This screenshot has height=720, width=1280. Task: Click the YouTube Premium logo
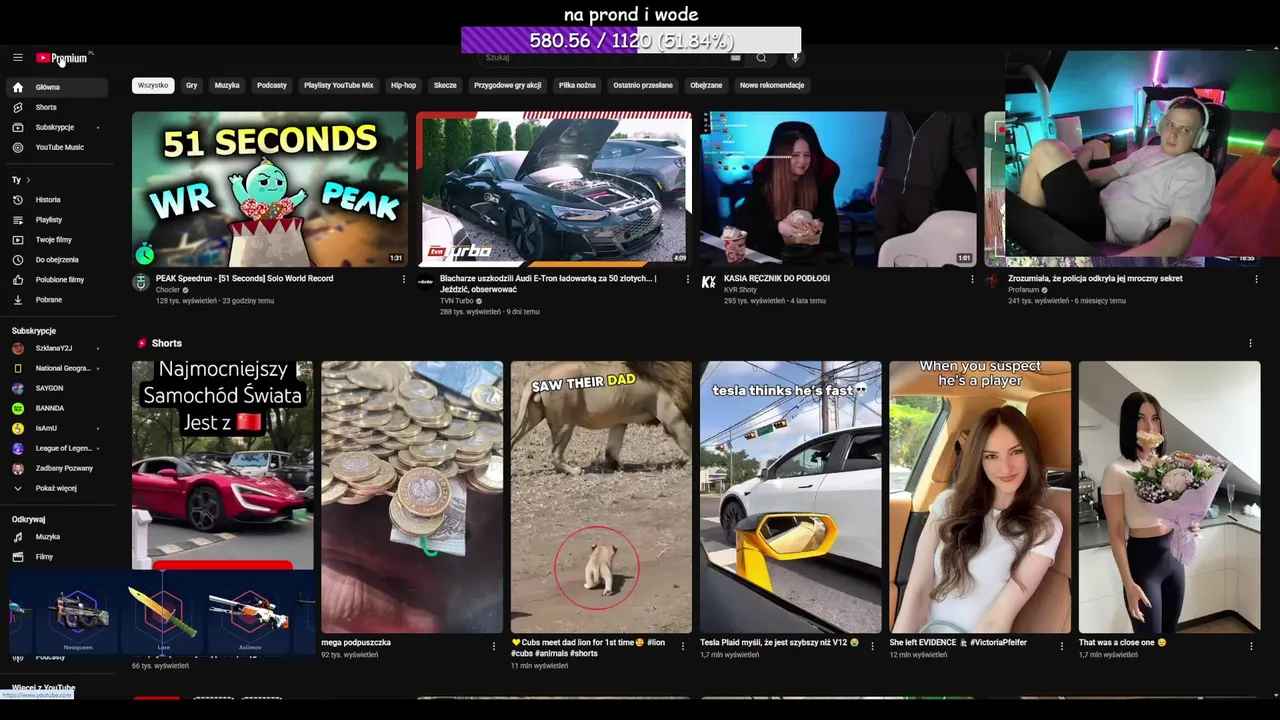tap(62, 58)
